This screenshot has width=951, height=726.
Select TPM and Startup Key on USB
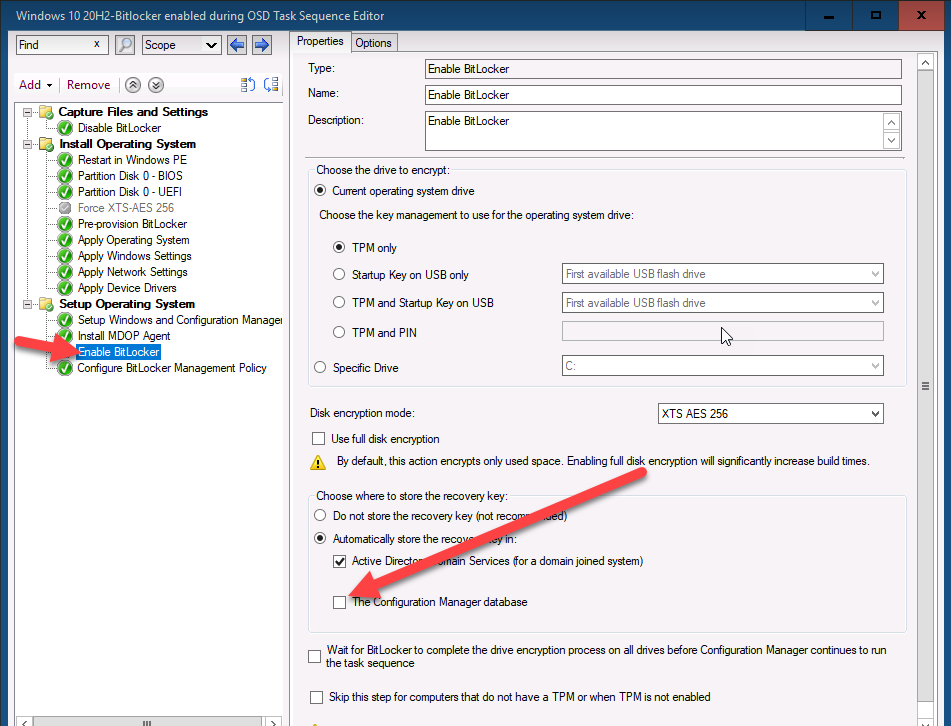pyautogui.click(x=338, y=302)
